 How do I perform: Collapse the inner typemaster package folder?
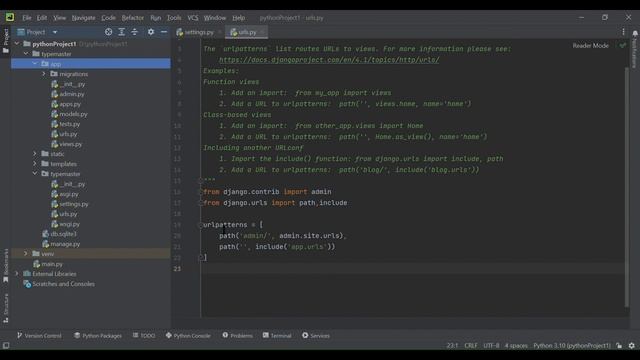(x=35, y=174)
